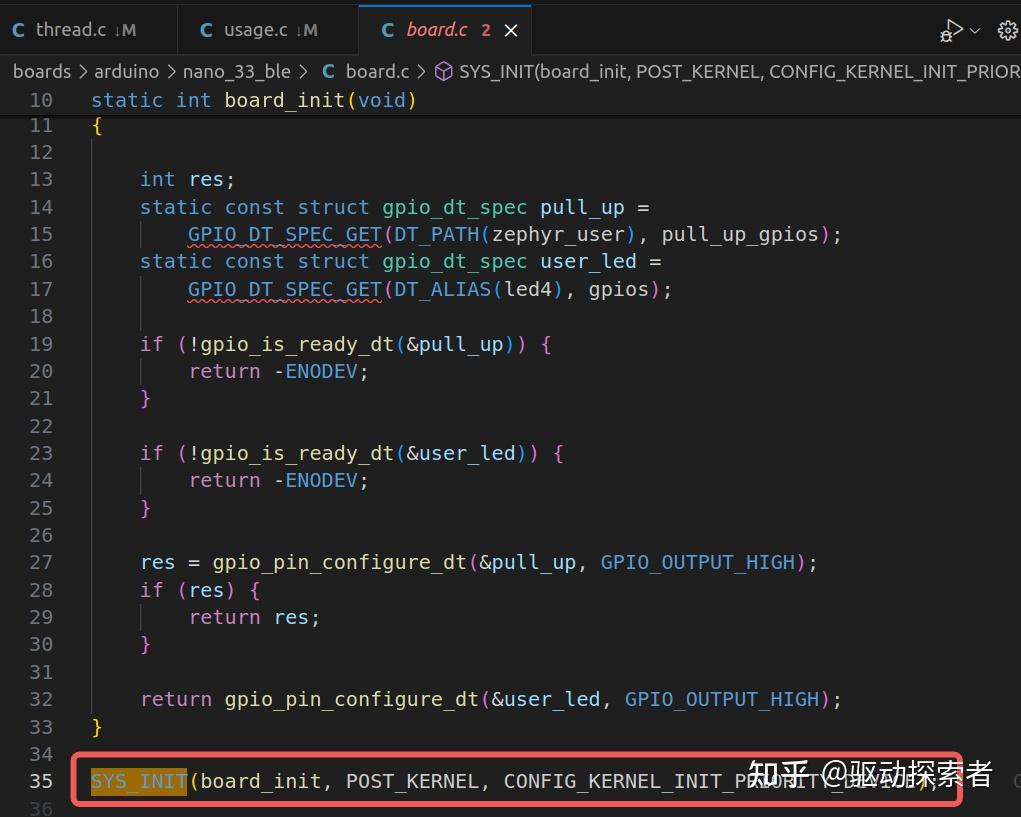
Task: Click 'user_led' variable name on line 16
Action: coord(588,262)
